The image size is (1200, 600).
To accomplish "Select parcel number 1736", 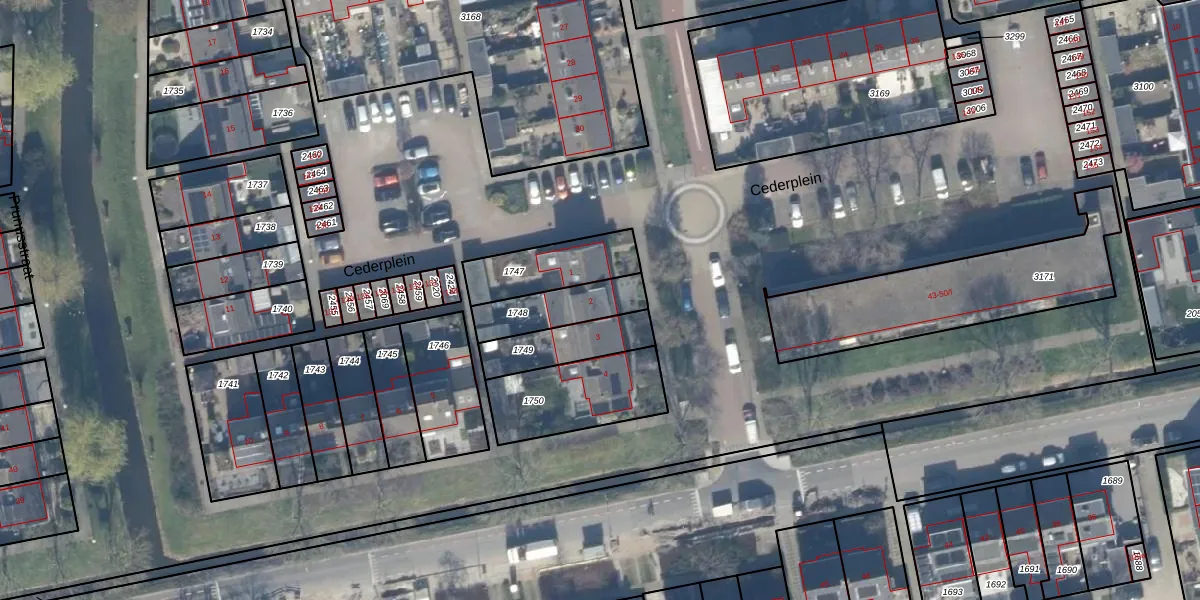I will [283, 113].
